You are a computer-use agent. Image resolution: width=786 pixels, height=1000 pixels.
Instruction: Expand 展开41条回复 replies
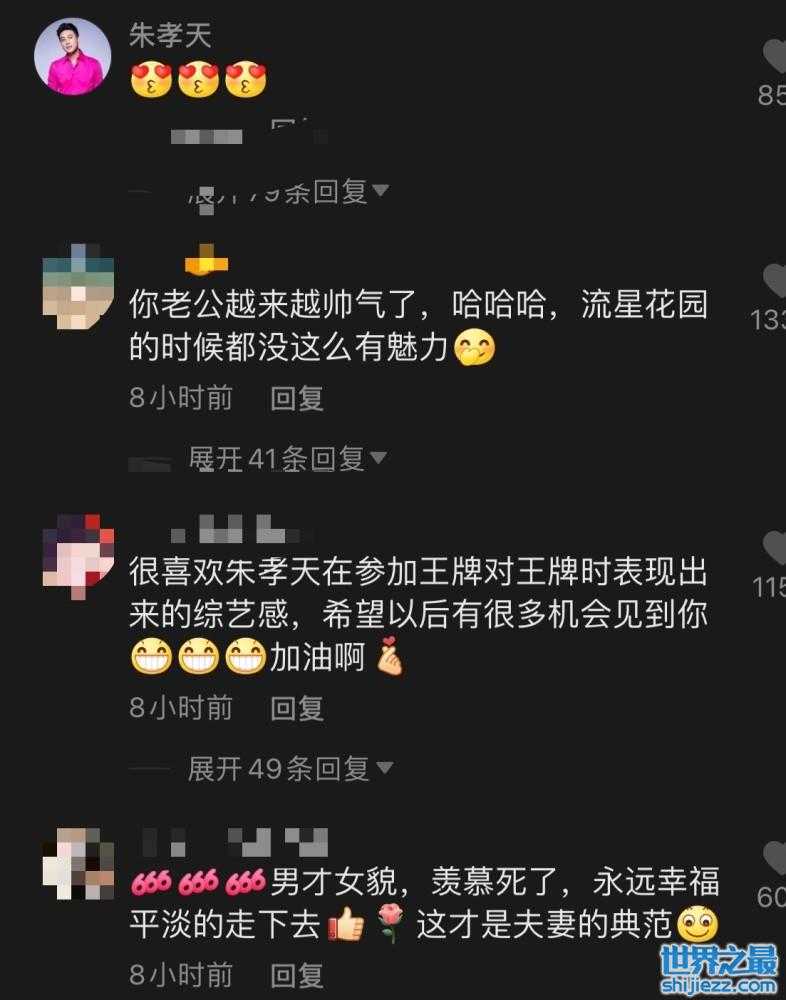[x=287, y=459]
